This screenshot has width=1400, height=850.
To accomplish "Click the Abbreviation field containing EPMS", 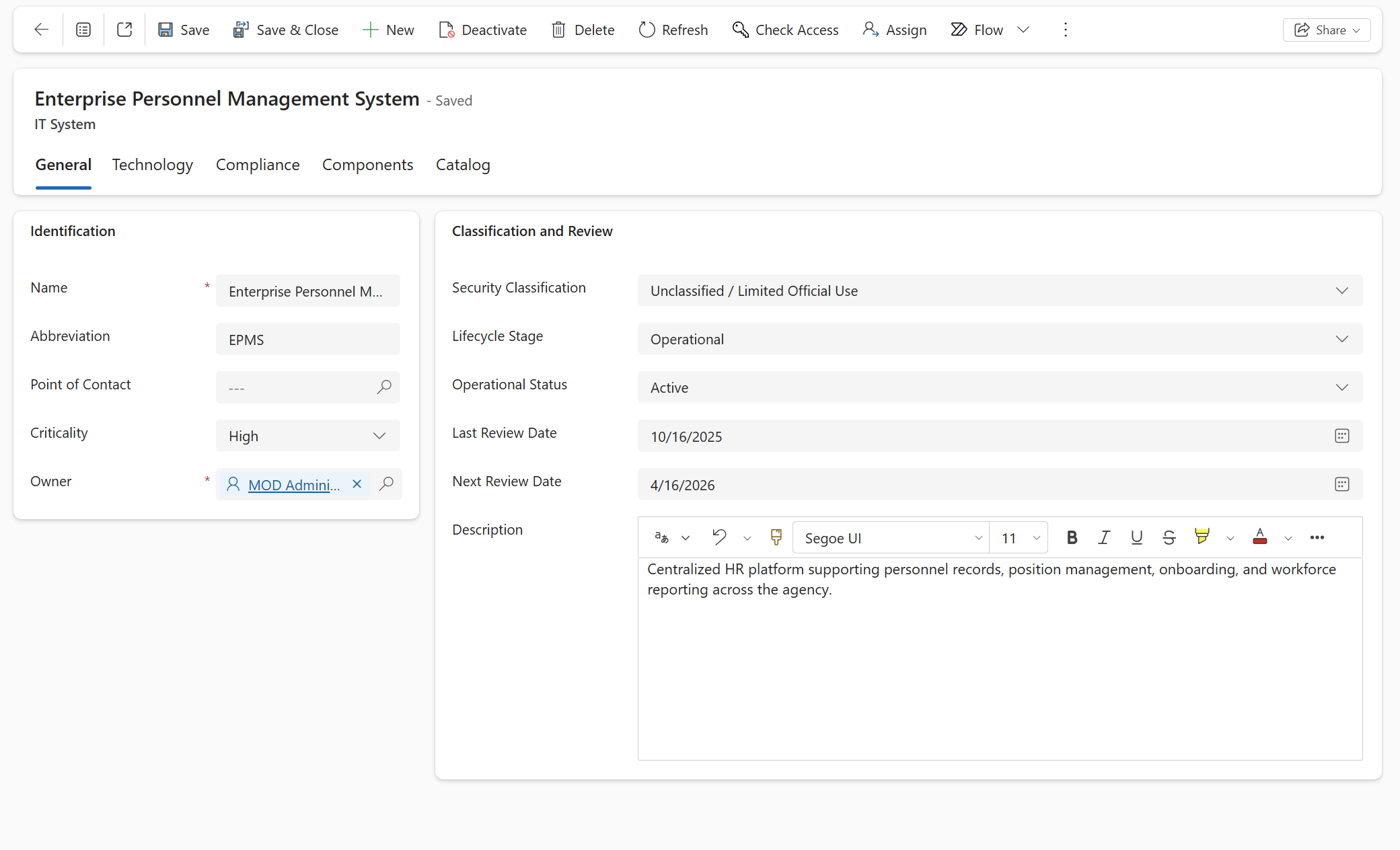I will 307,340.
